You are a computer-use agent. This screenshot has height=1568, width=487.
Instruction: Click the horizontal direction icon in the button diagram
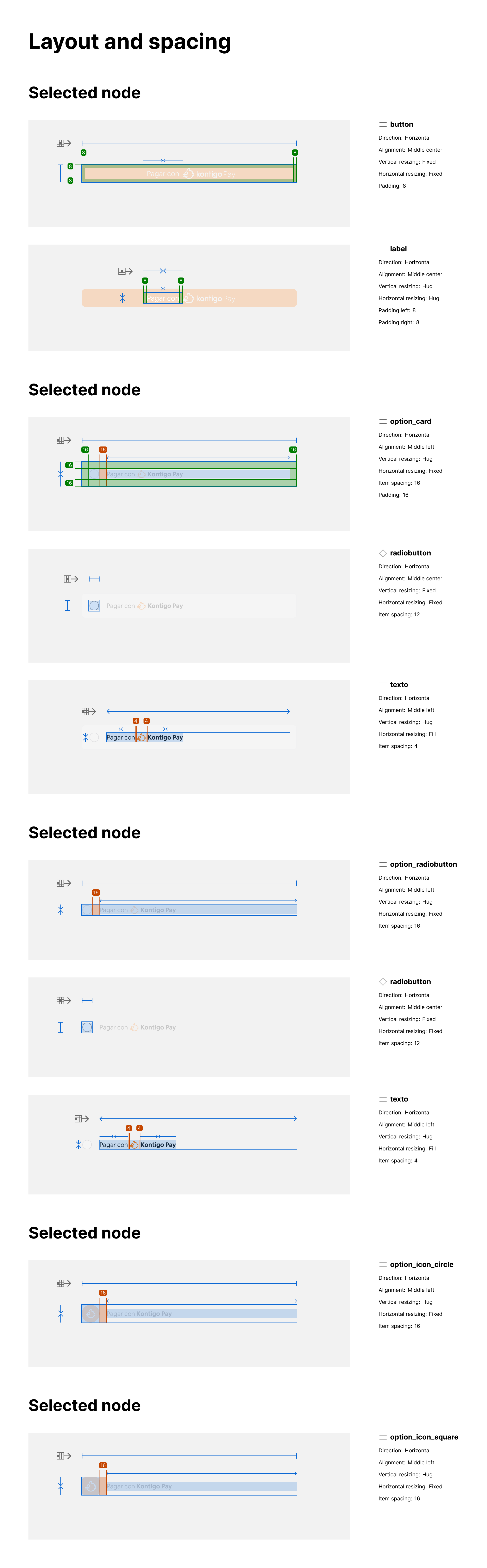click(x=64, y=143)
